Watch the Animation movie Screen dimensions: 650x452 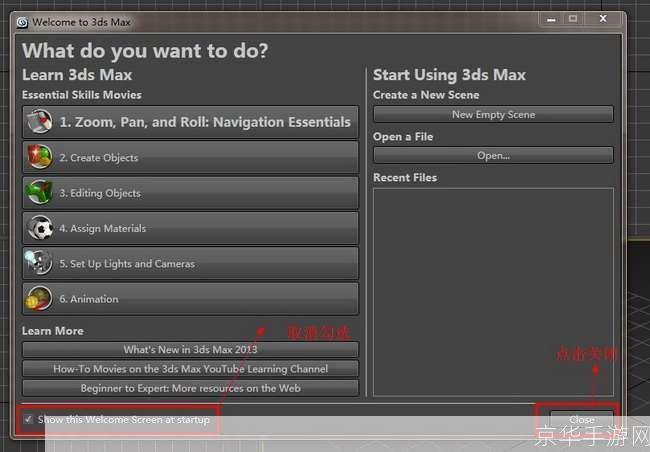point(190,299)
